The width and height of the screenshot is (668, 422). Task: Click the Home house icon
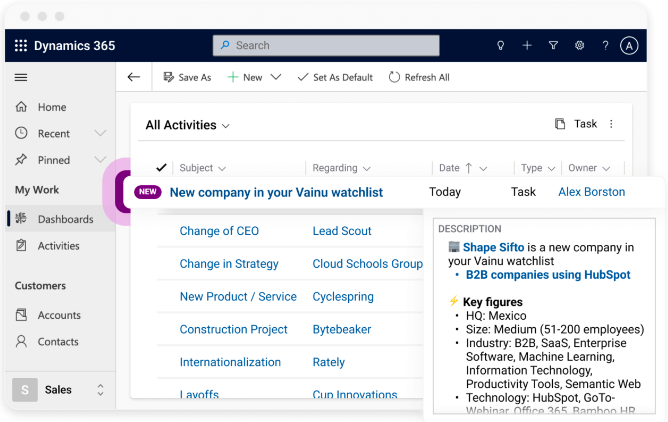[x=21, y=106]
